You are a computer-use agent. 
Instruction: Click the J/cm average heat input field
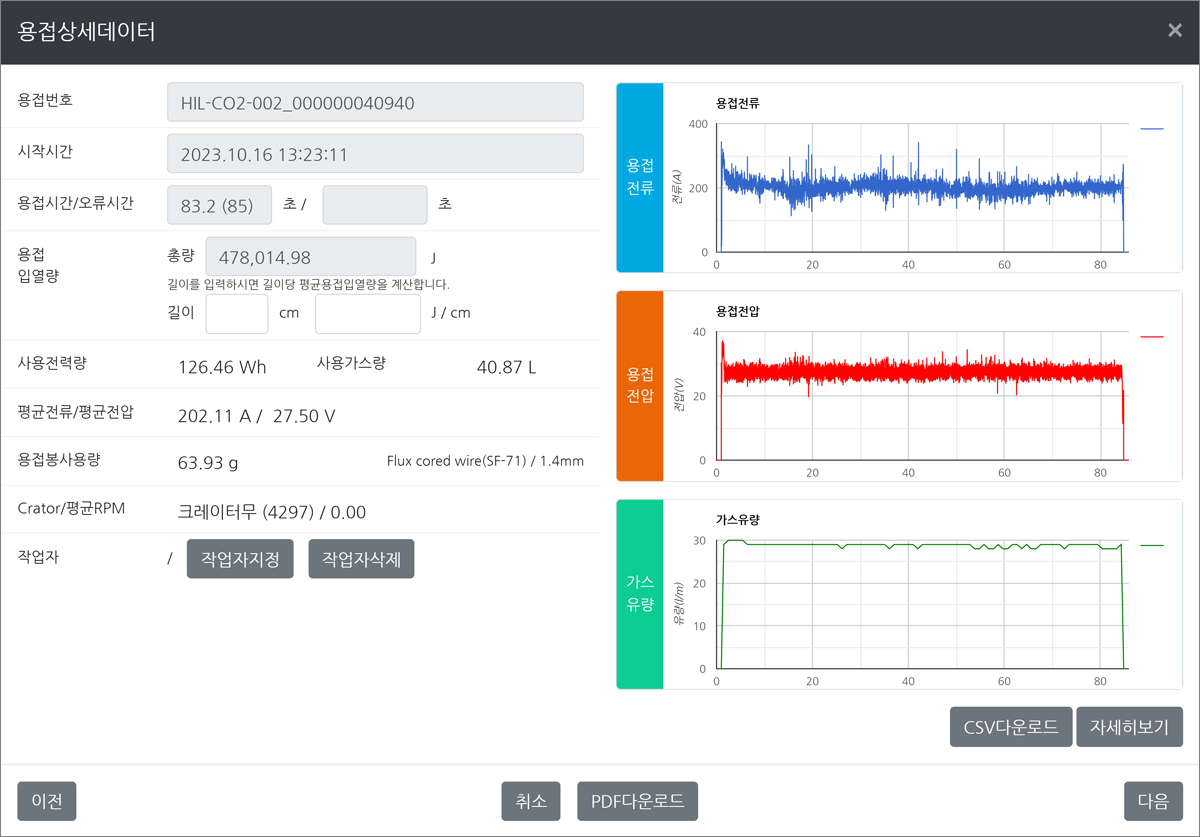(368, 313)
